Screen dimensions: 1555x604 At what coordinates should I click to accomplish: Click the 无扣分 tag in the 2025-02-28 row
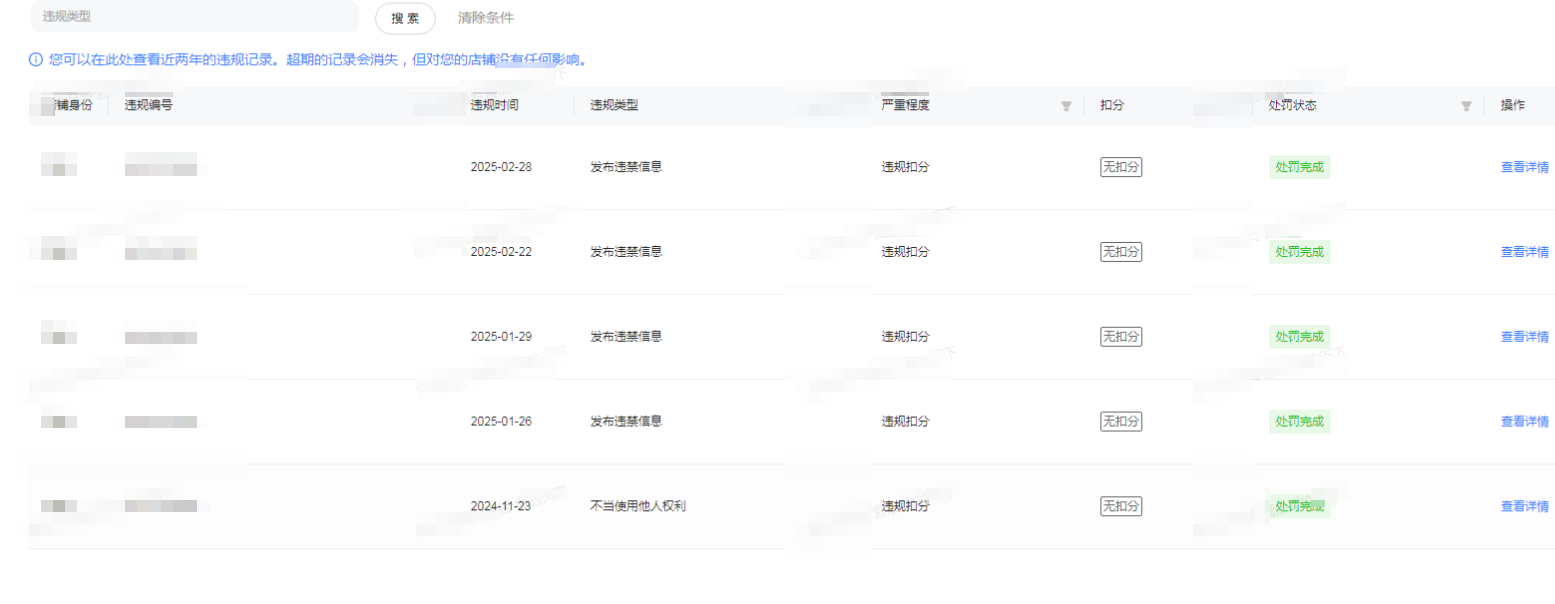point(1120,167)
